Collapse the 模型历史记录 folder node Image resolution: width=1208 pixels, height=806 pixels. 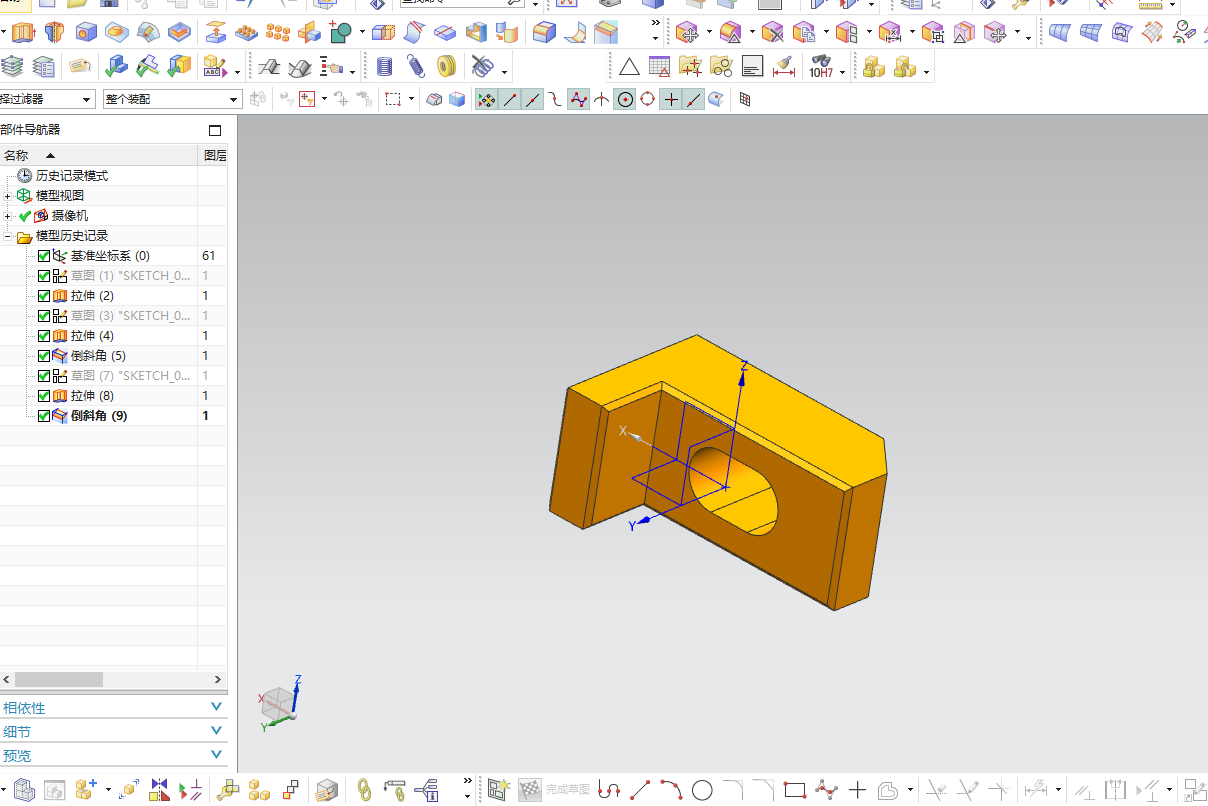(8, 236)
